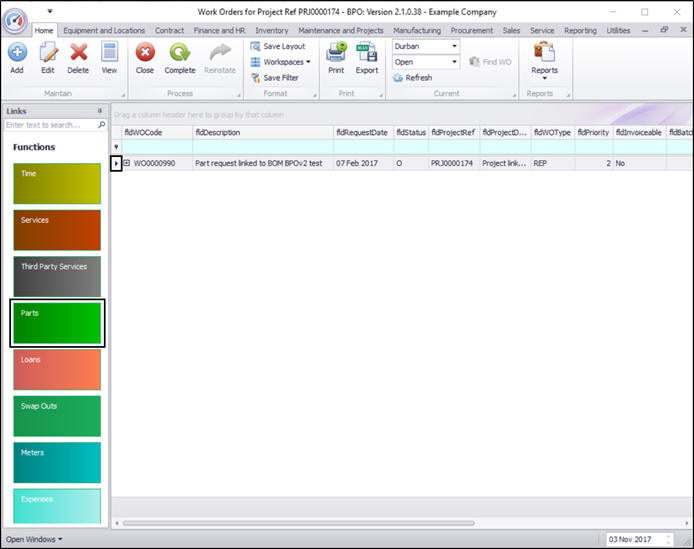This screenshot has height=549, width=694.
Task: Switch to the Inventory ribbon tab
Action: (x=272, y=31)
